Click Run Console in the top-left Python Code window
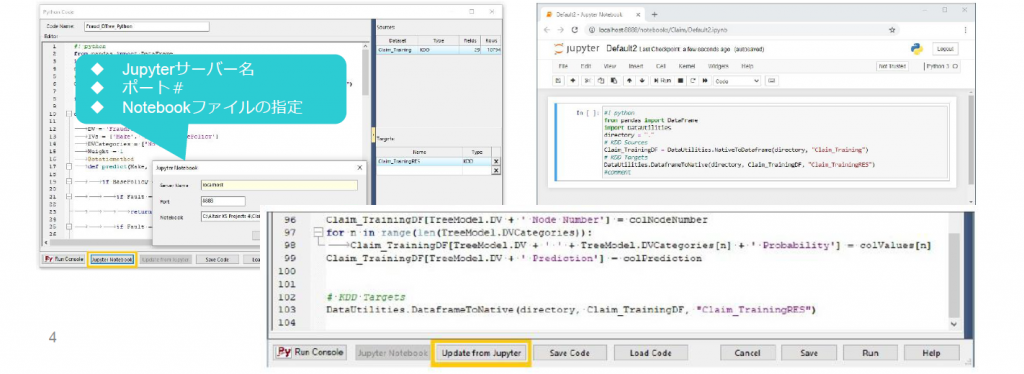The image size is (1024, 374). coord(63,259)
